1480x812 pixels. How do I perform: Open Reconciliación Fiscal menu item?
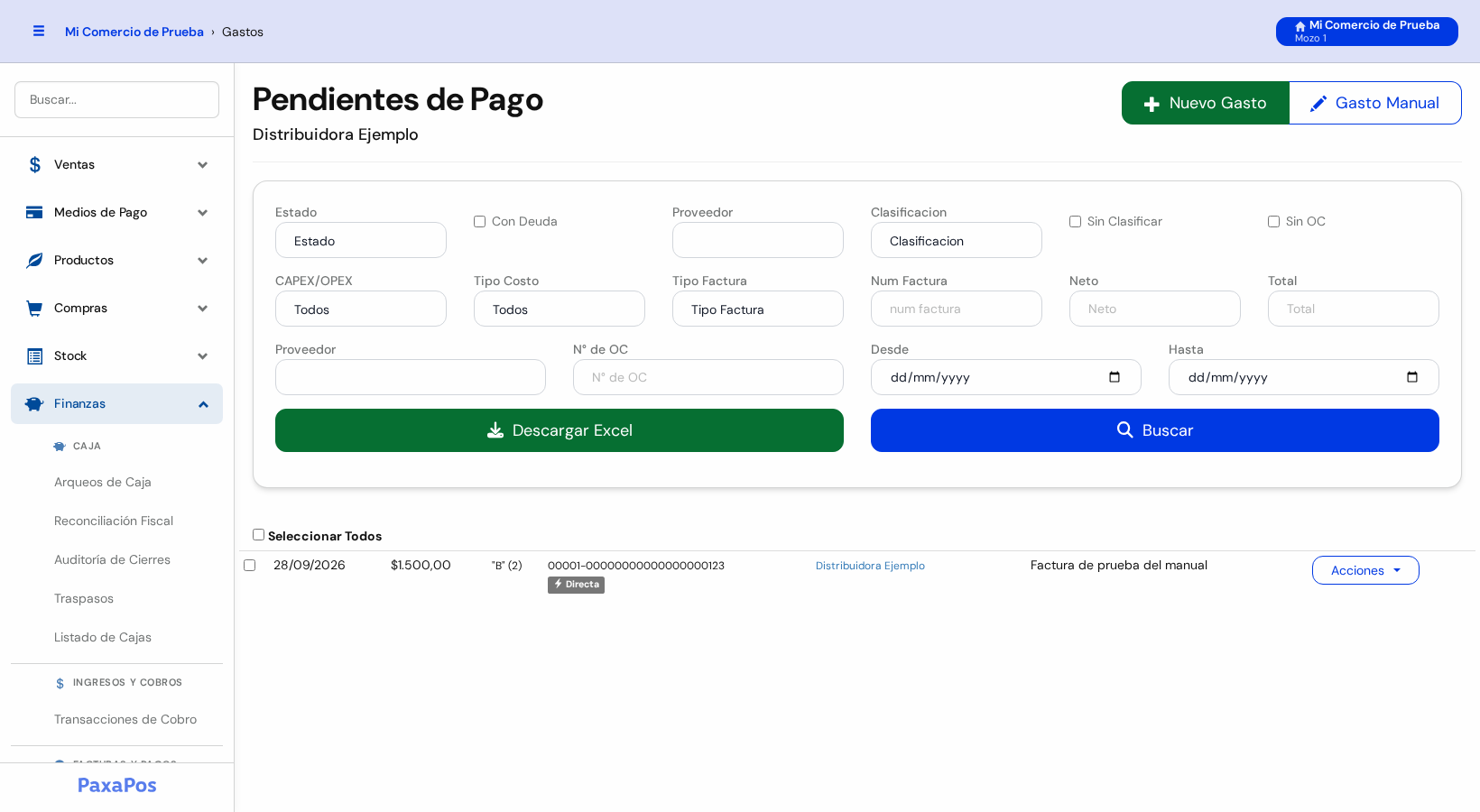tap(114, 521)
